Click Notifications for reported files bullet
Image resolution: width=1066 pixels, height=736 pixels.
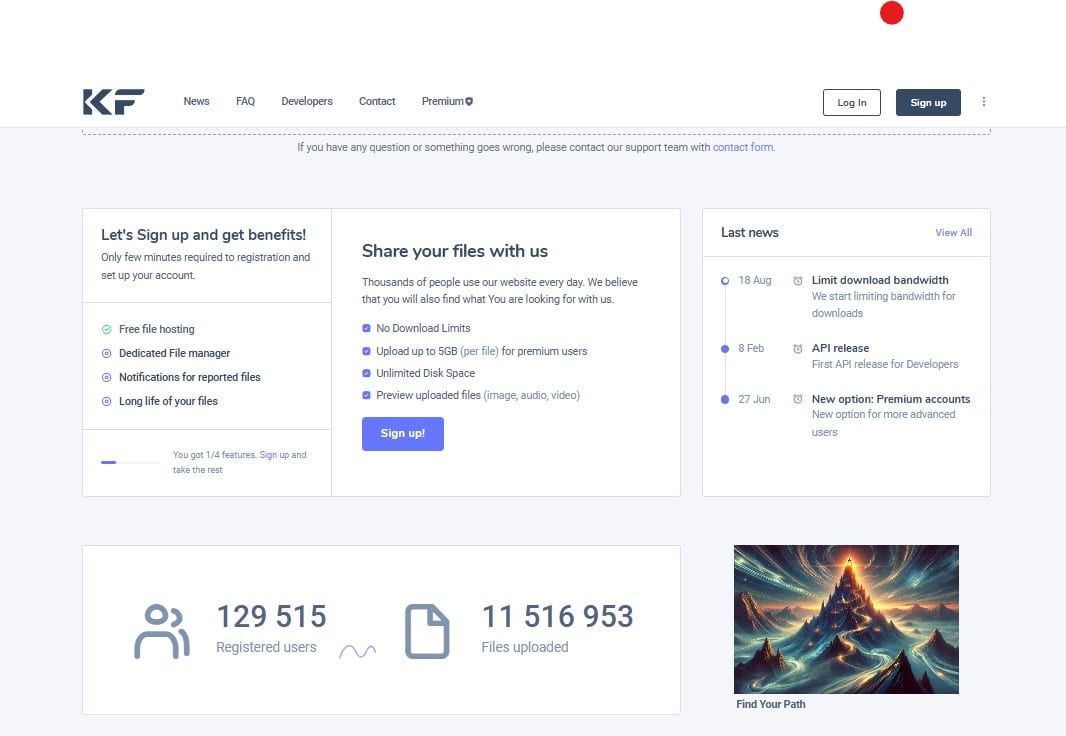click(x=105, y=377)
